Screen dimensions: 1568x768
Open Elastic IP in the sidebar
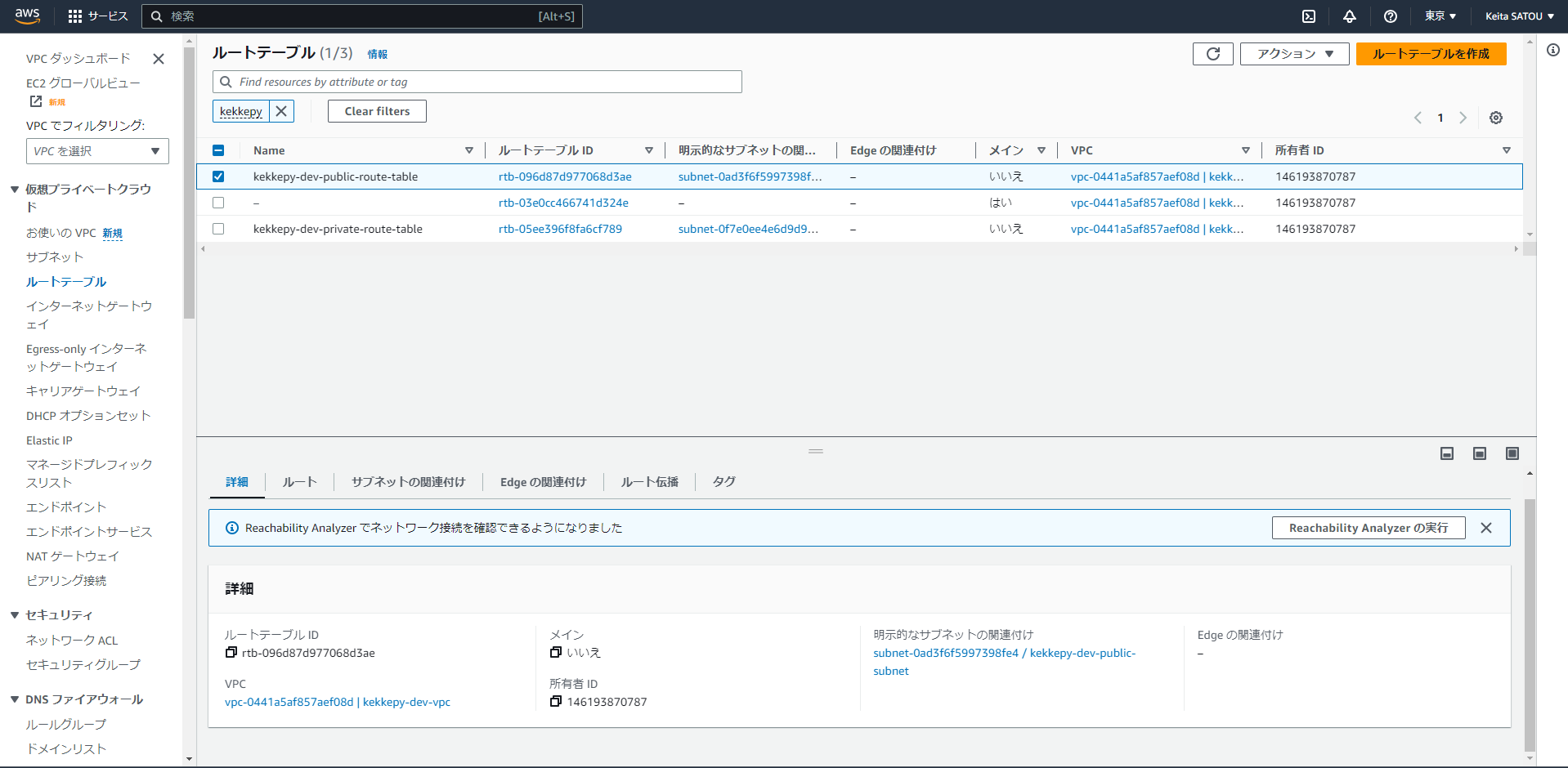coord(49,440)
